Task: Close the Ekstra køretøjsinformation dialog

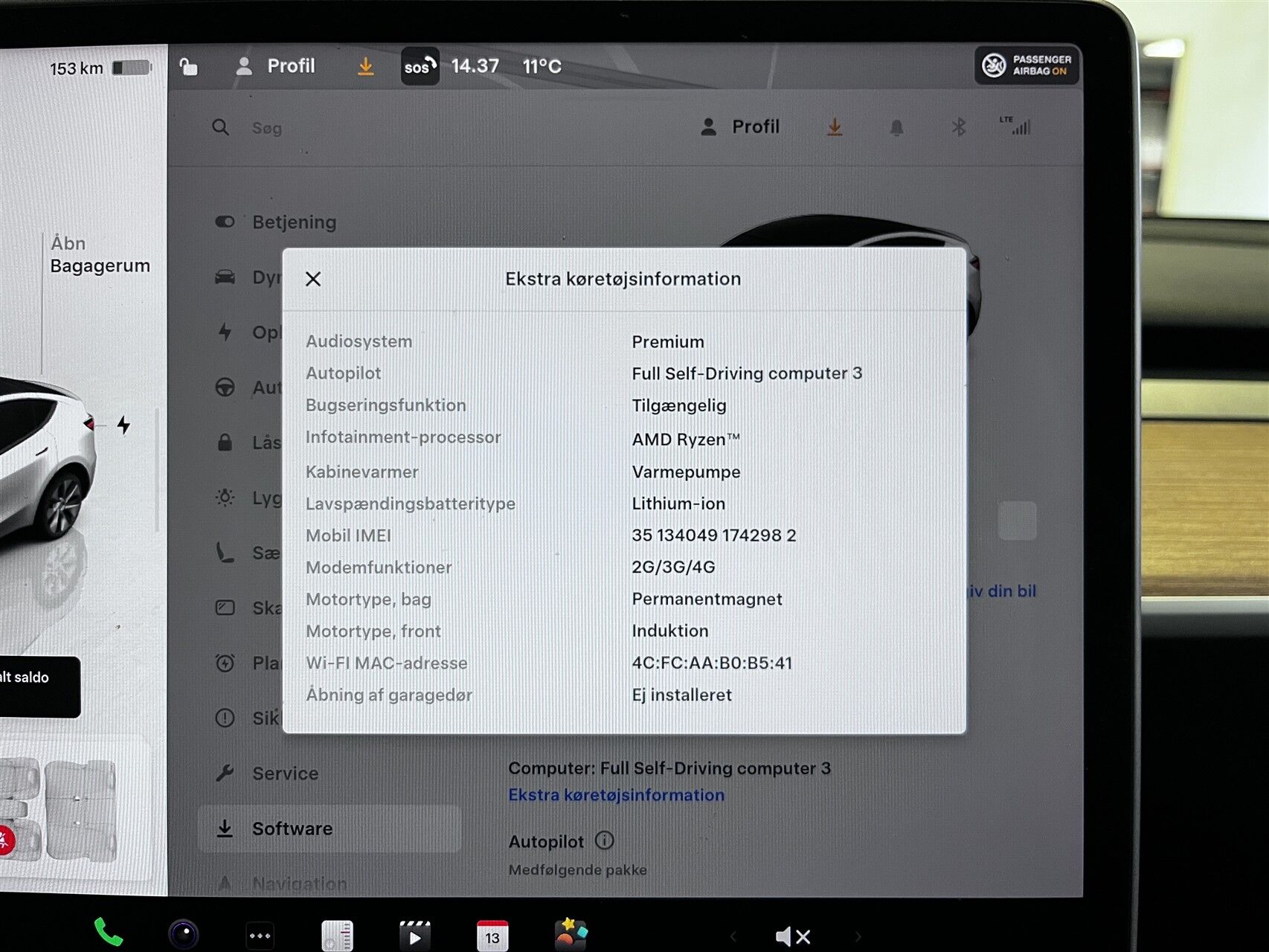Action: pyautogui.click(x=313, y=279)
